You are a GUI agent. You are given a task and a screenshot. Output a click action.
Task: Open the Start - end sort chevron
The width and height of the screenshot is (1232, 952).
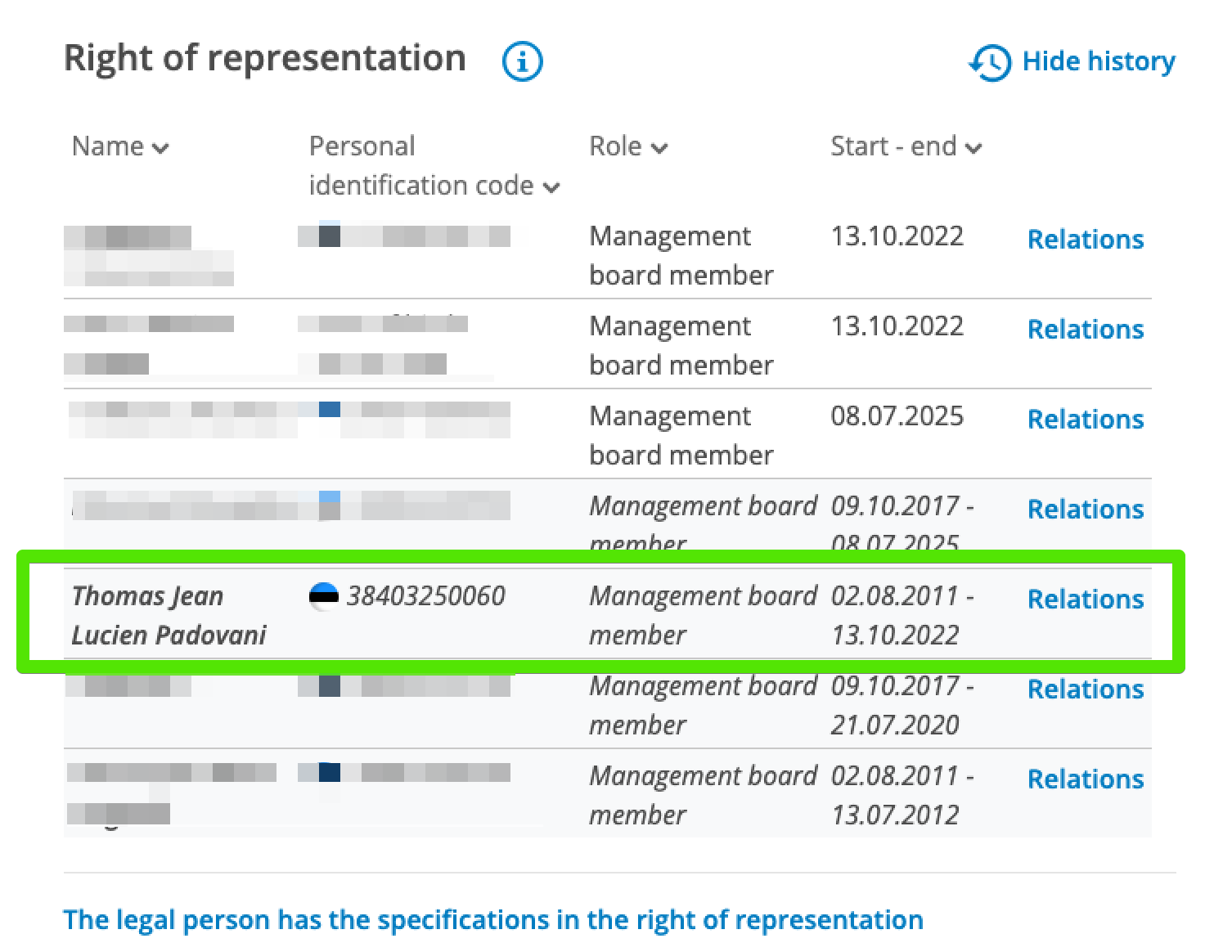tap(973, 148)
